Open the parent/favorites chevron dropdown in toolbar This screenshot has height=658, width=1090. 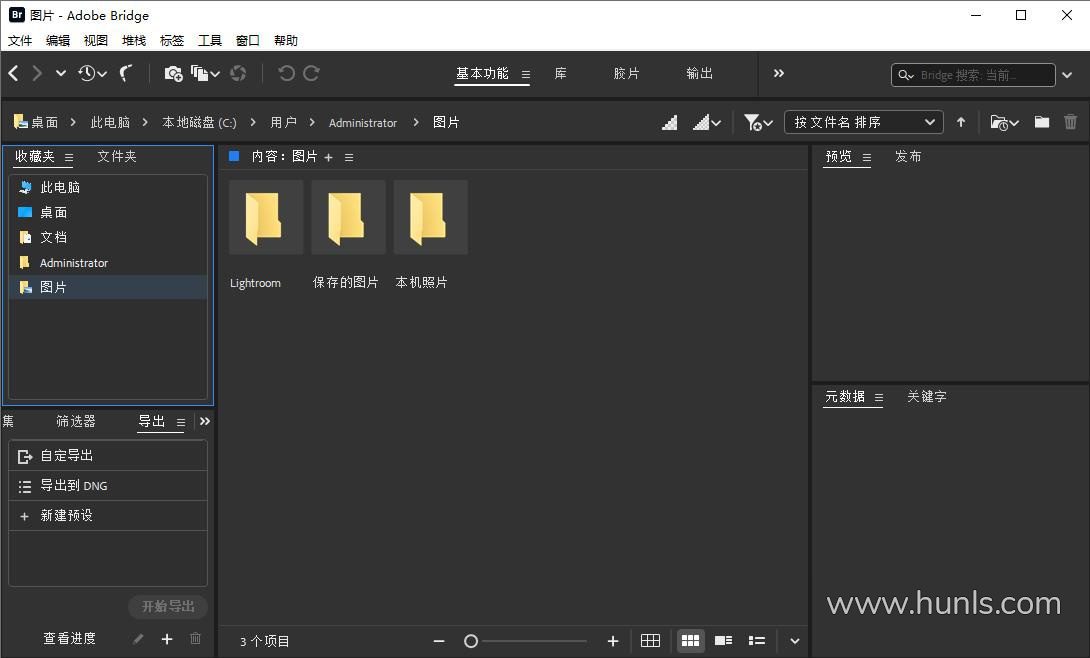click(x=60, y=73)
